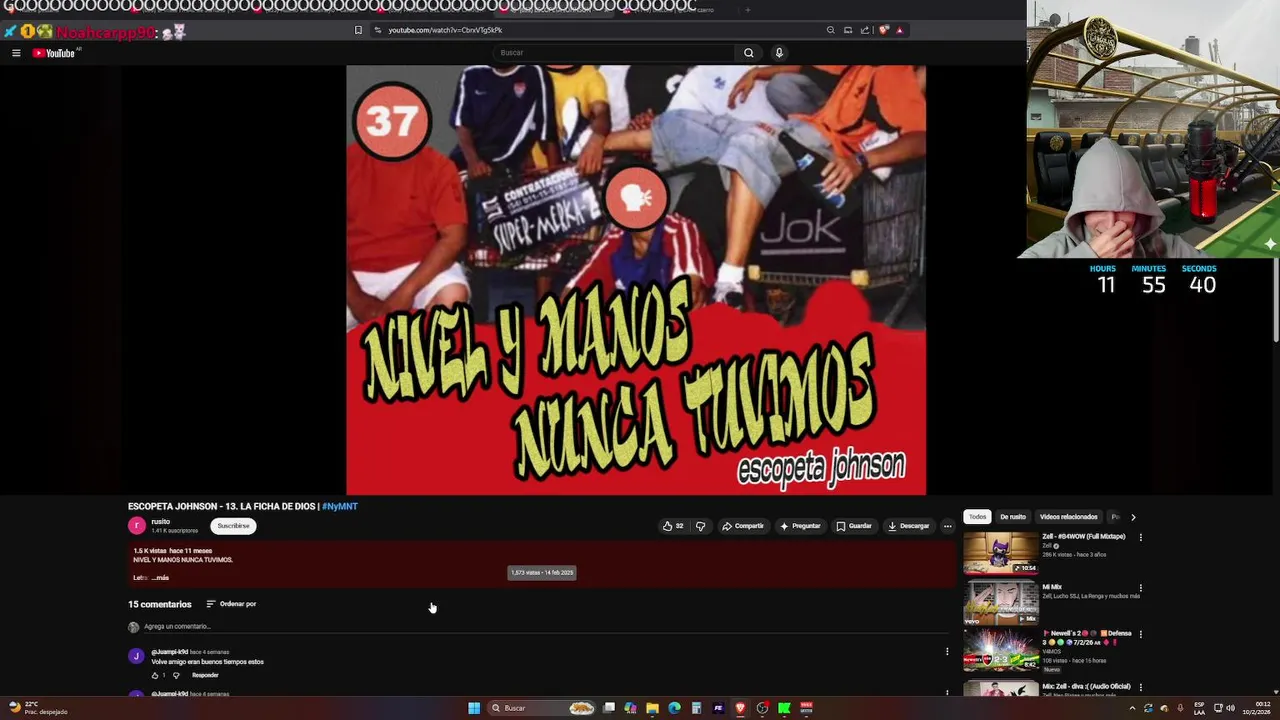Save the video with the Guardar button
Screen dimensions: 1280x720
[854, 526]
